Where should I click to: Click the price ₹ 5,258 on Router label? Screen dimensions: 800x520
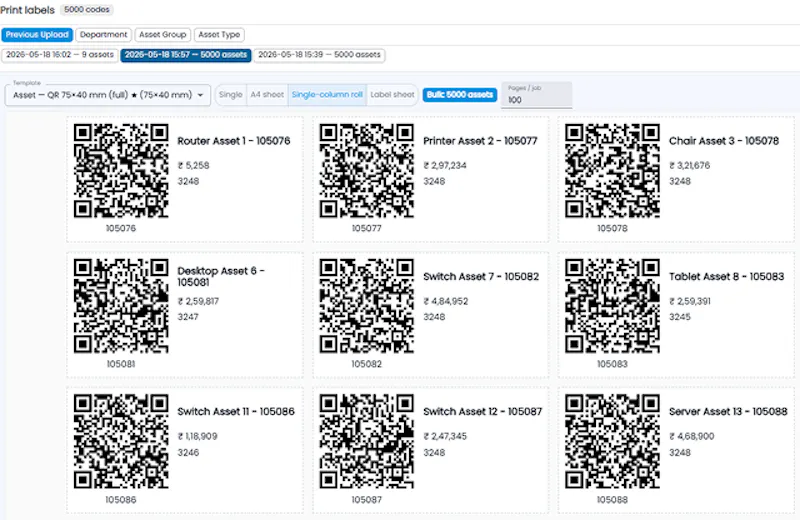pyautogui.click(x=193, y=165)
